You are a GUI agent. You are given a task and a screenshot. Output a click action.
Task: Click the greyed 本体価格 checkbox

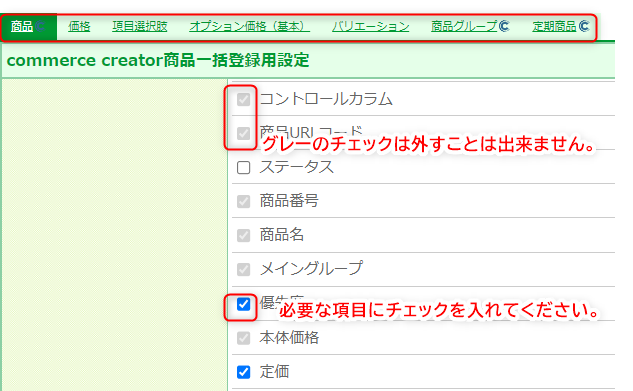pos(243,338)
